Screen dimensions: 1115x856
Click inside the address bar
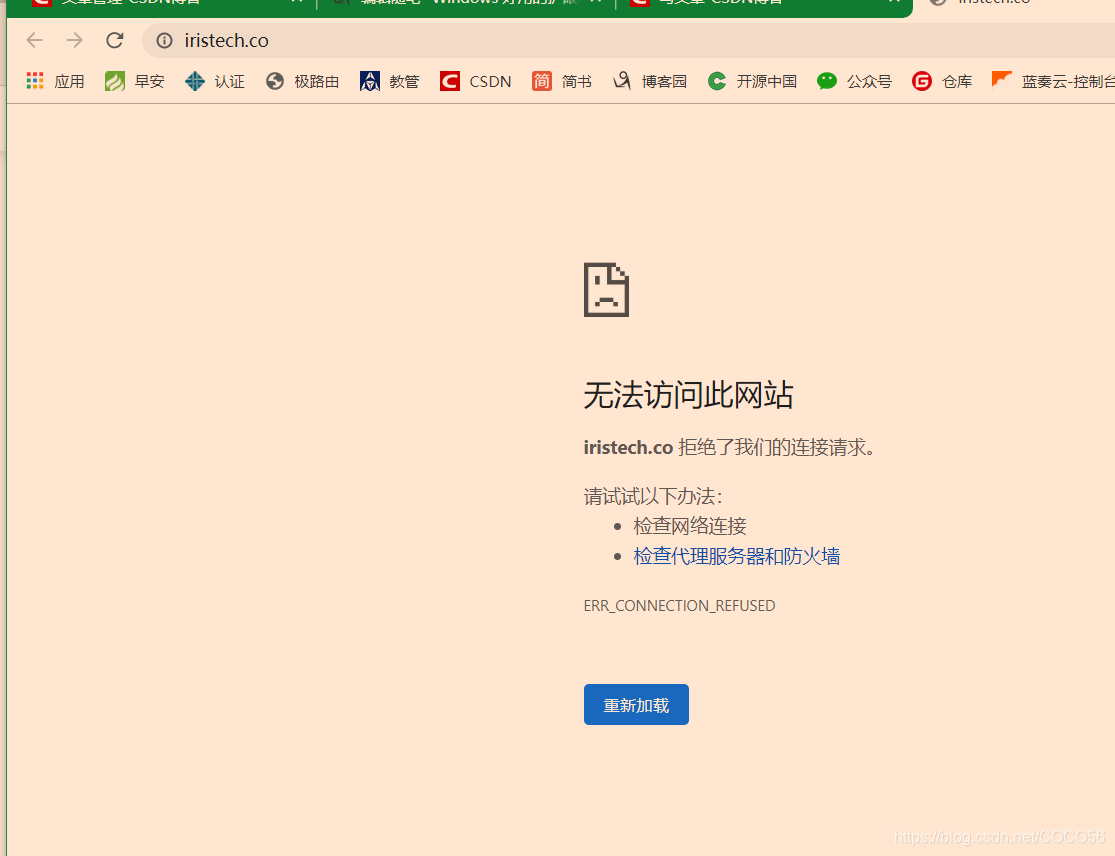[400, 40]
